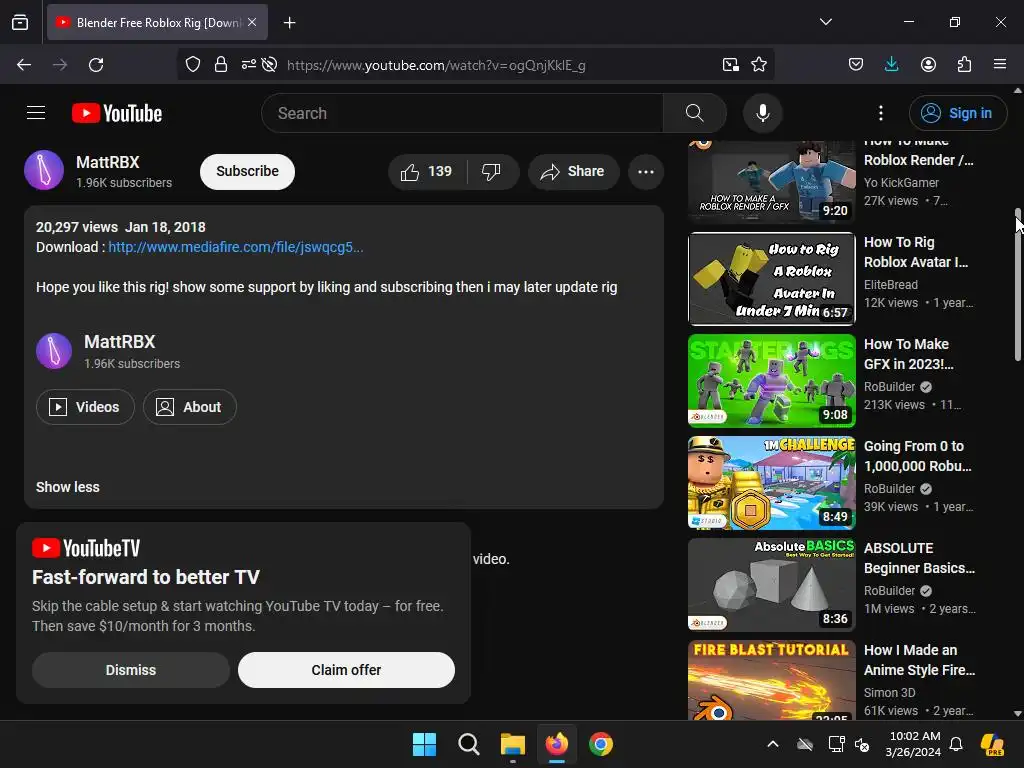
Task: Open EliteBread channel name
Action: [x=891, y=285]
